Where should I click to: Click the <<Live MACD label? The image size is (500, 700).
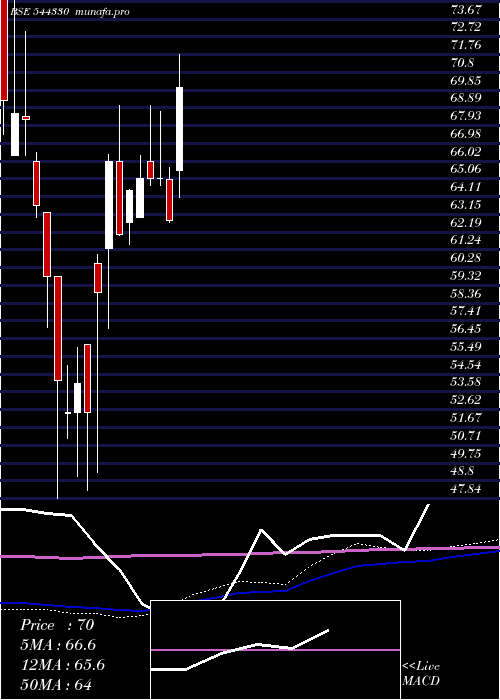[421, 674]
